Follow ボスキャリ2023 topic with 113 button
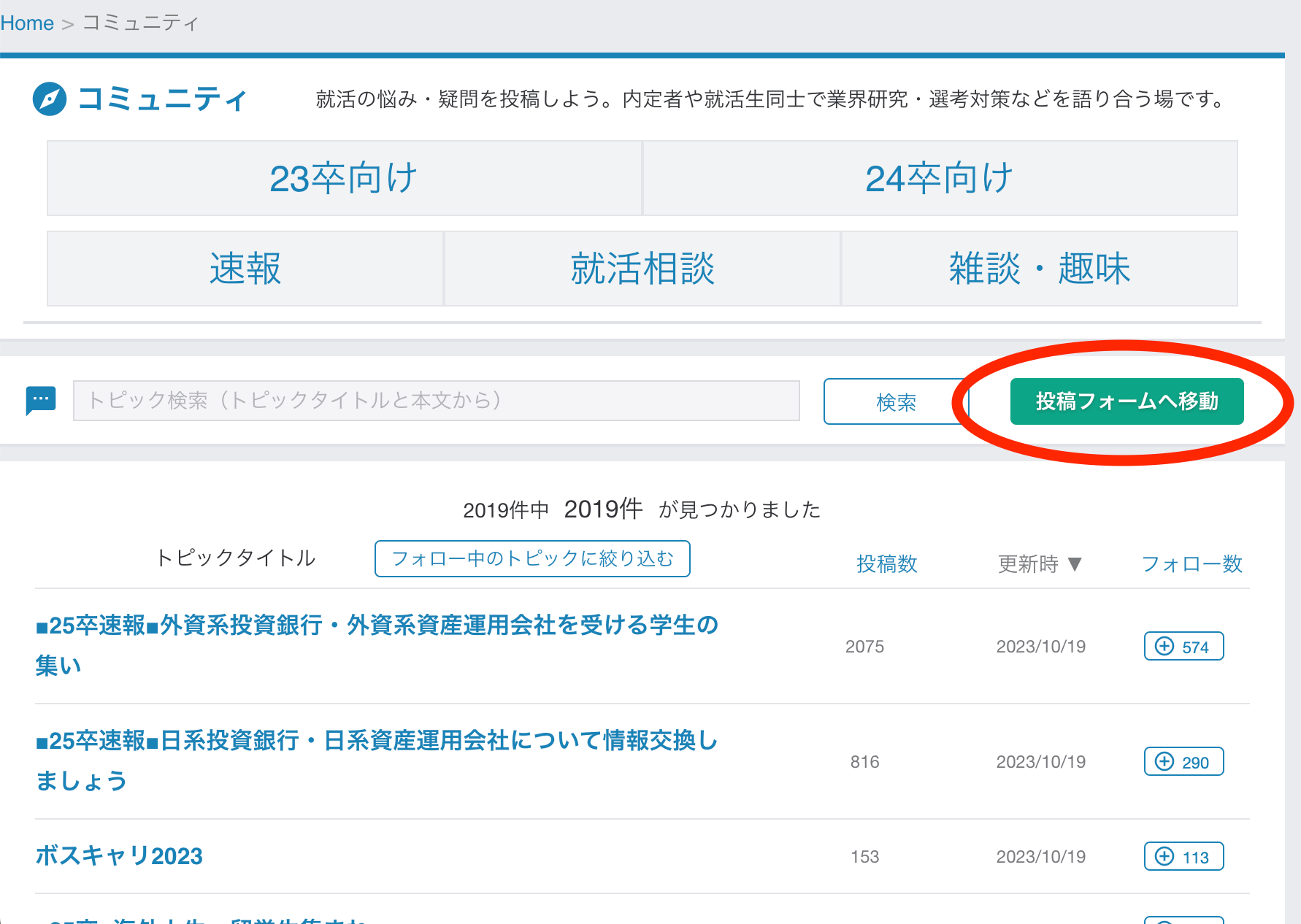 click(1183, 857)
